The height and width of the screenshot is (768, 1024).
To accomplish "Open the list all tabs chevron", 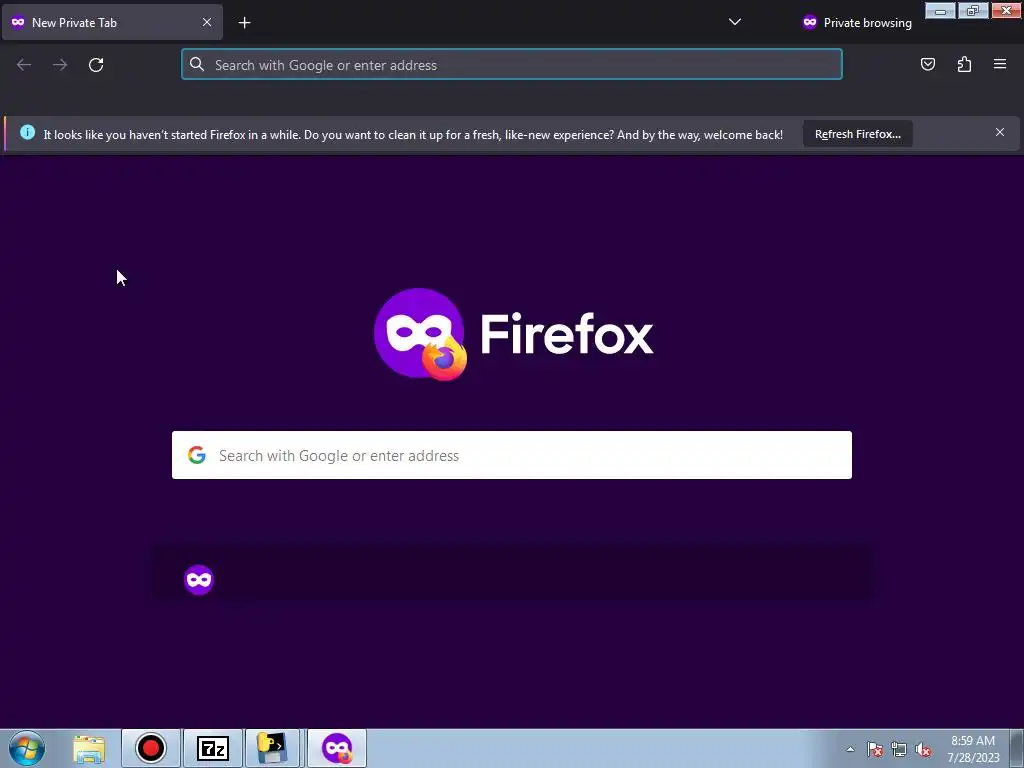I will pyautogui.click(x=735, y=22).
